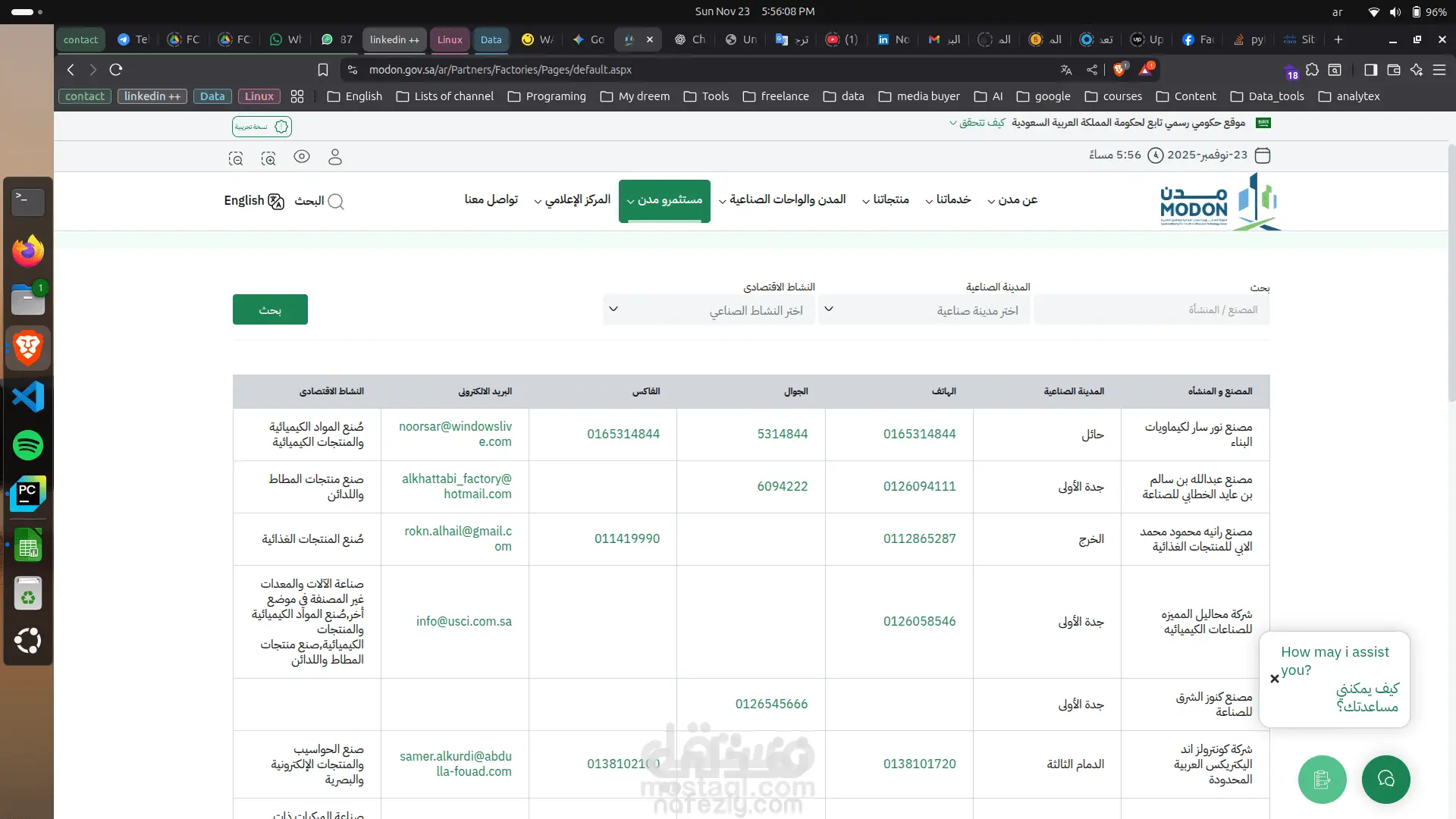Click fax number 011419990
The width and height of the screenshot is (1456, 819).
[x=627, y=538]
